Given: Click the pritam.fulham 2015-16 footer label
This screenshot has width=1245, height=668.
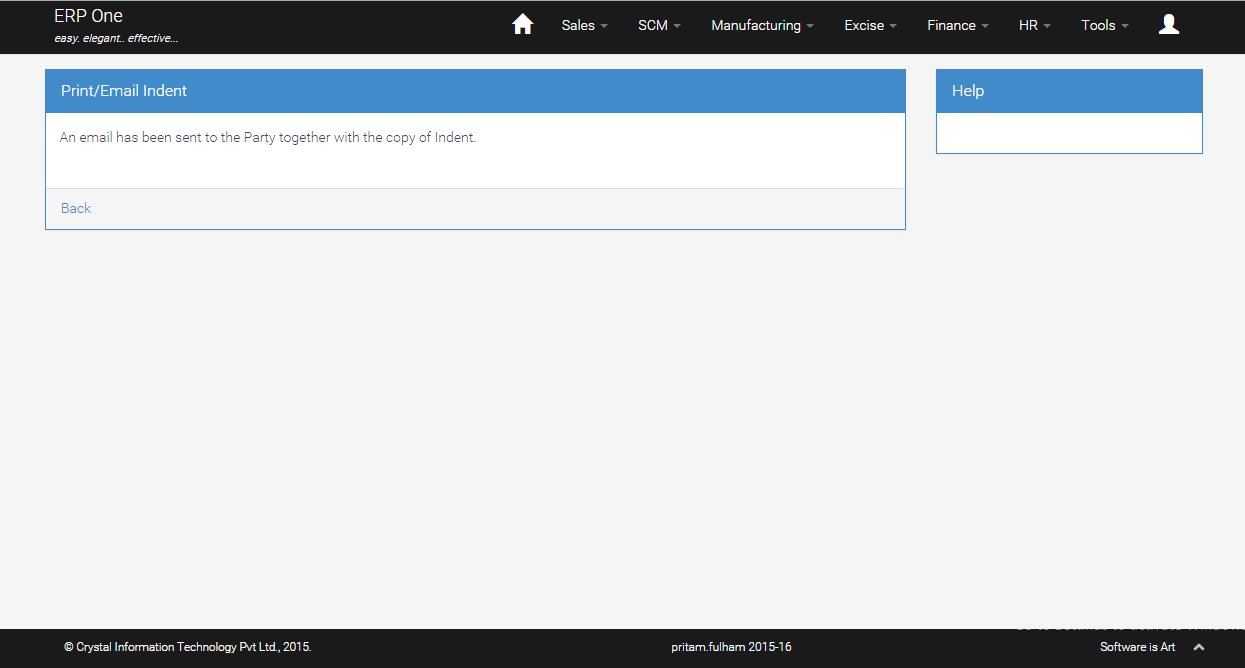Looking at the screenshot, I should 731,647.
